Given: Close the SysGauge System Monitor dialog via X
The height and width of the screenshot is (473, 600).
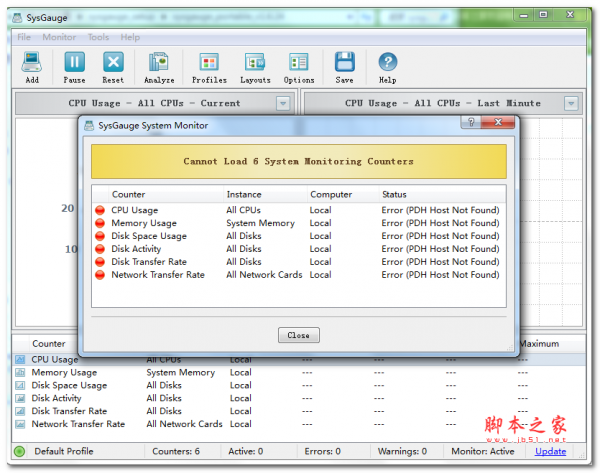Looking at the screenshot, I should click(x=498, y=122).
